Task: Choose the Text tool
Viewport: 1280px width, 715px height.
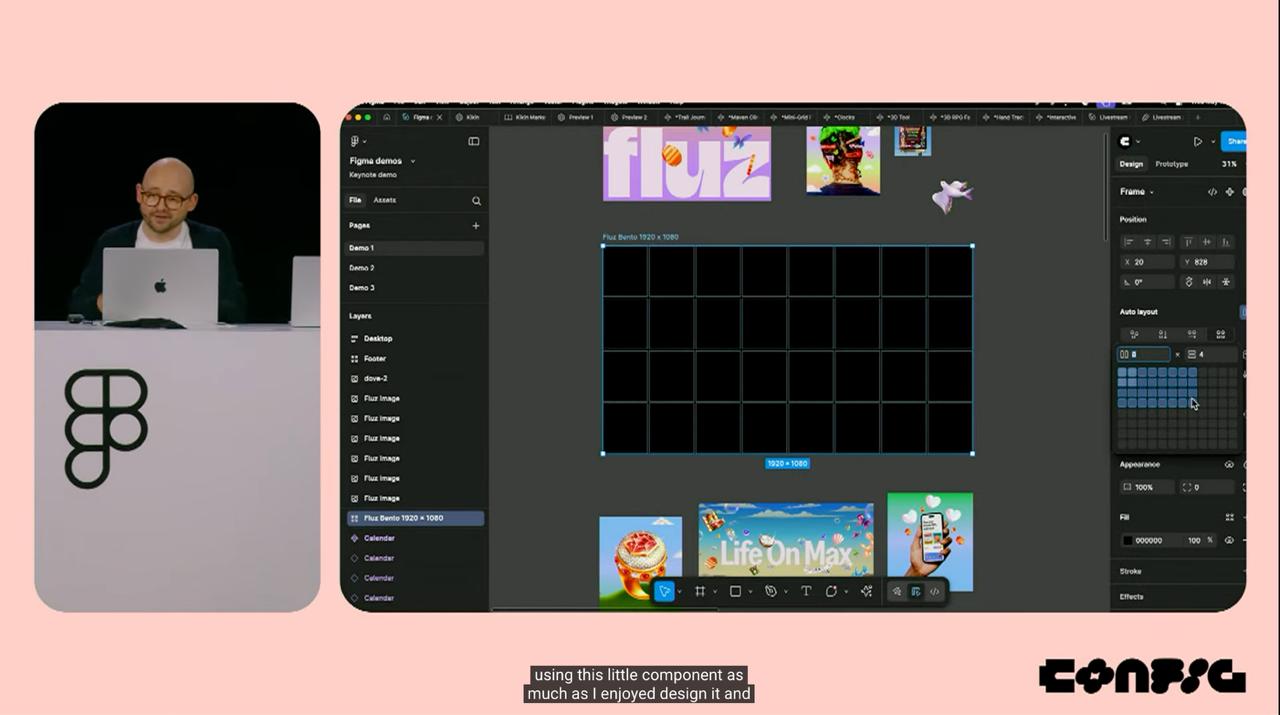Action: [x=806, y=592]
